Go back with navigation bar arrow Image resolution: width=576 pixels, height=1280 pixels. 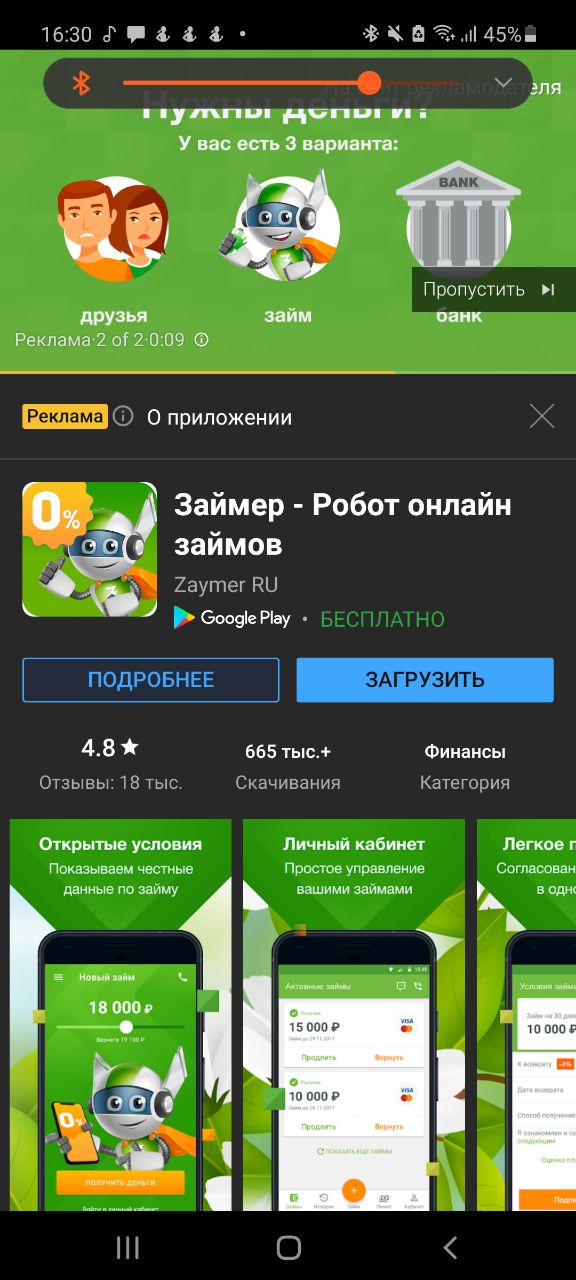pyautogui.click(x=450, y=1246)
